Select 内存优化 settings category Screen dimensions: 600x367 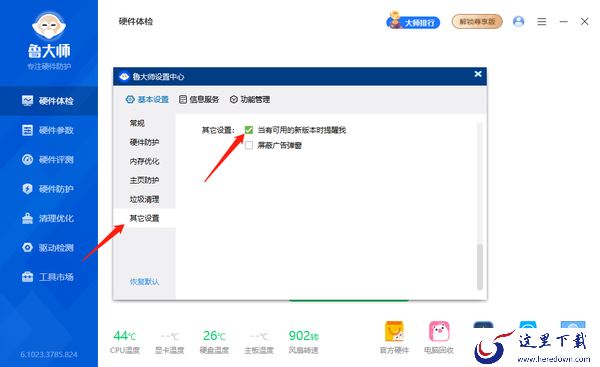[144, 161]
